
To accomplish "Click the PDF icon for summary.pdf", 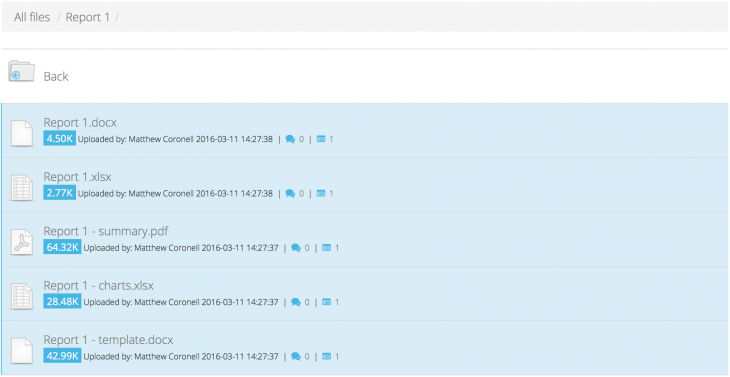I will coord(22,242).
